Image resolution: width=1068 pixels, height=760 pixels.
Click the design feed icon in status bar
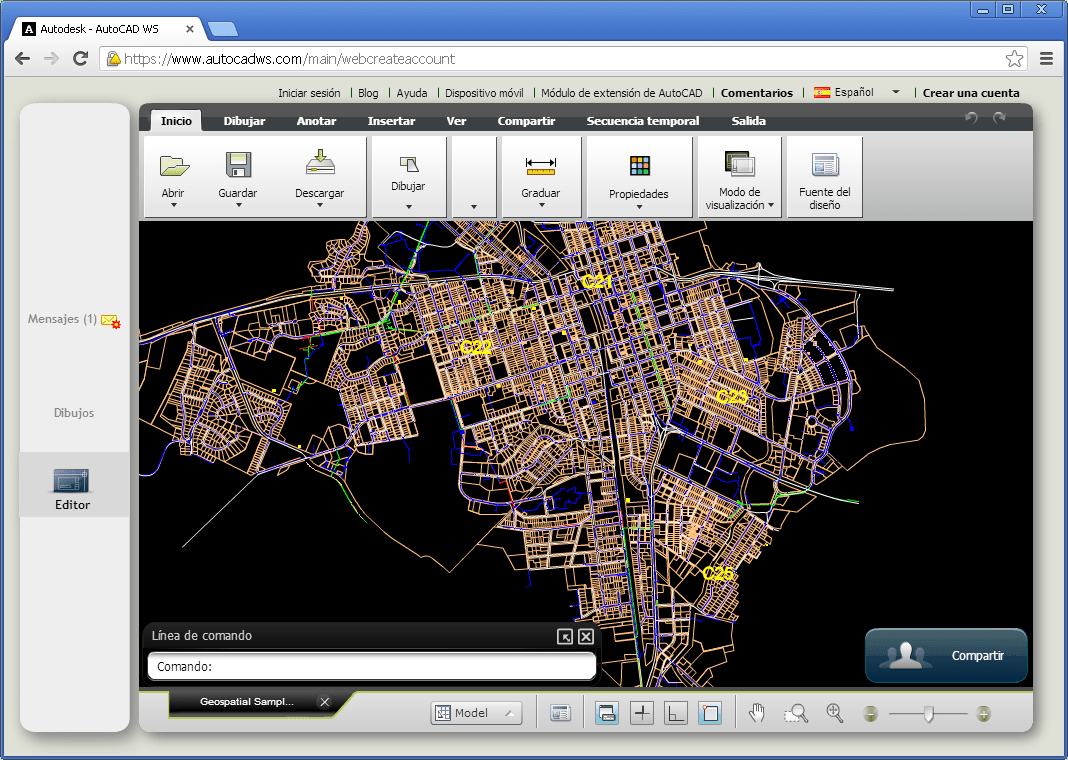point(561,713)
